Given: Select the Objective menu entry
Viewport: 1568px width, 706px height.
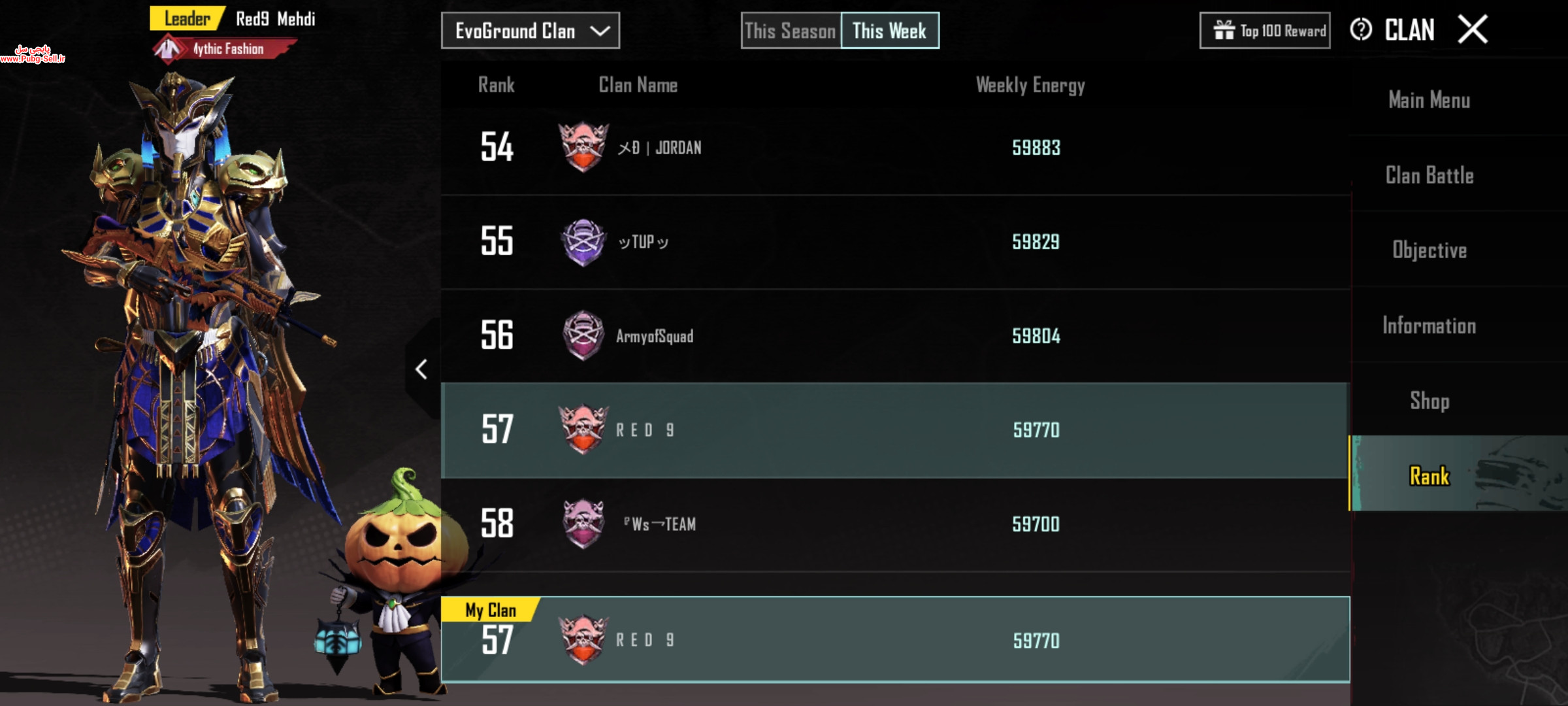Looking at the screenshot, I should 1429,250.
